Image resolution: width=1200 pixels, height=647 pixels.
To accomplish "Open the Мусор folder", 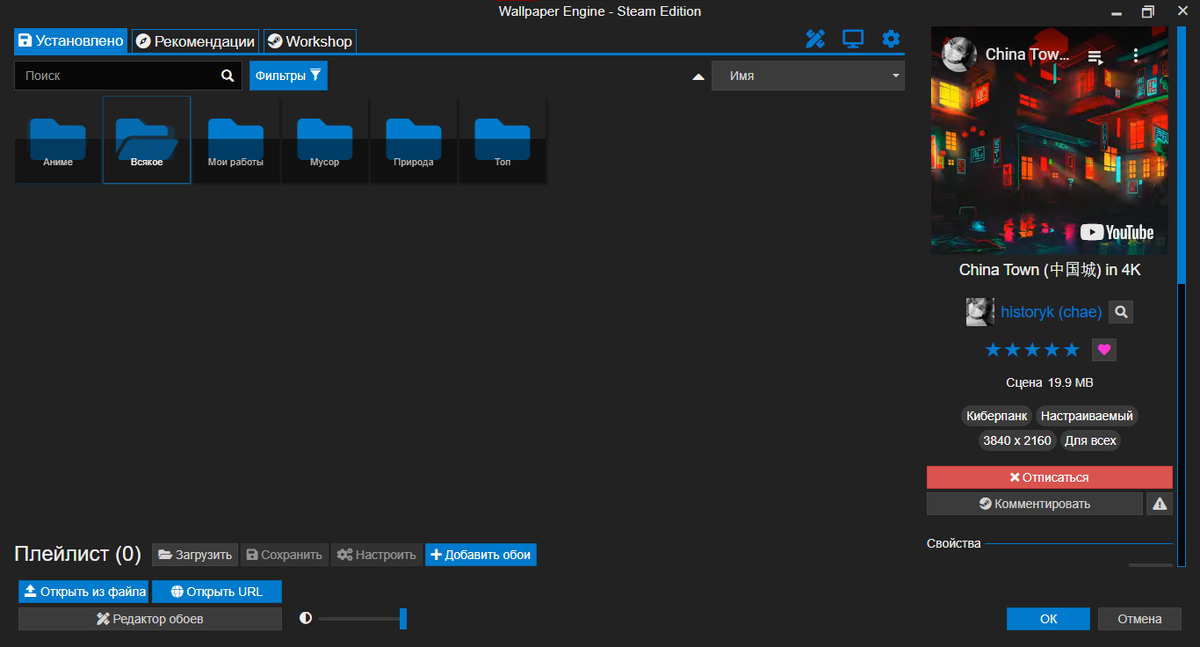I will [x=324, y=140].
